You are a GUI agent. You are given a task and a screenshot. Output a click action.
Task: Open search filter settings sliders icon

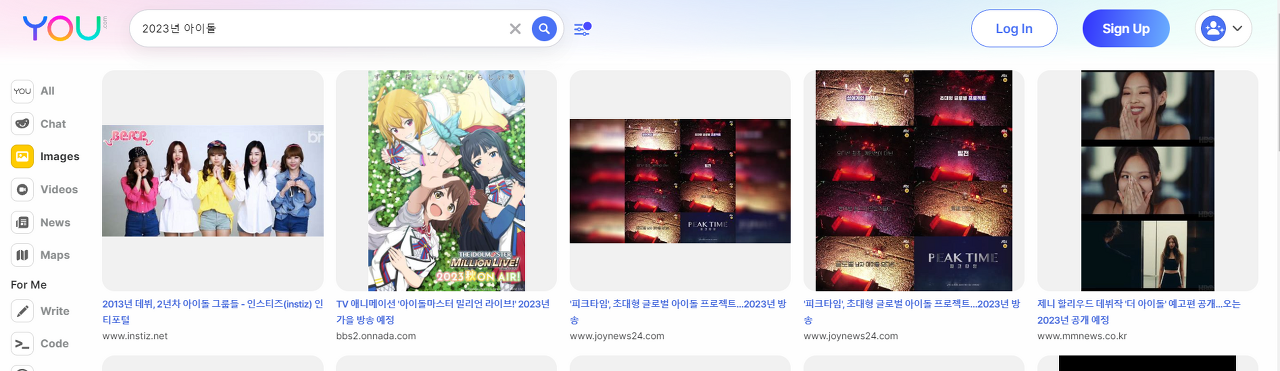(x=583, y=29)
